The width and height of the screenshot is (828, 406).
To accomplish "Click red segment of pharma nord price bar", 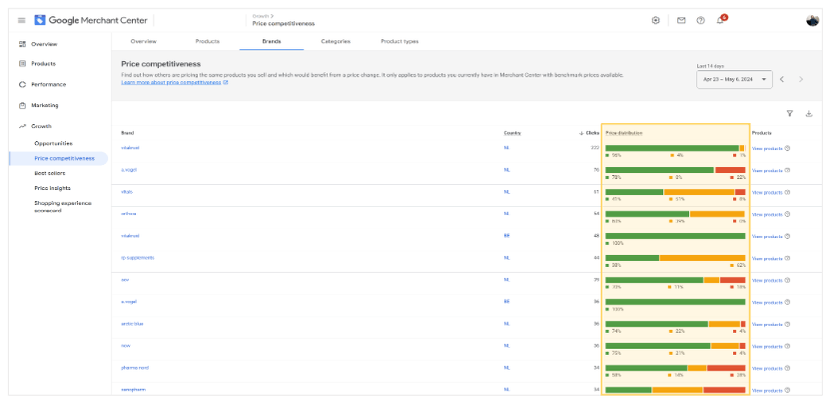I will pyautogui.click(x=726, y=367).
